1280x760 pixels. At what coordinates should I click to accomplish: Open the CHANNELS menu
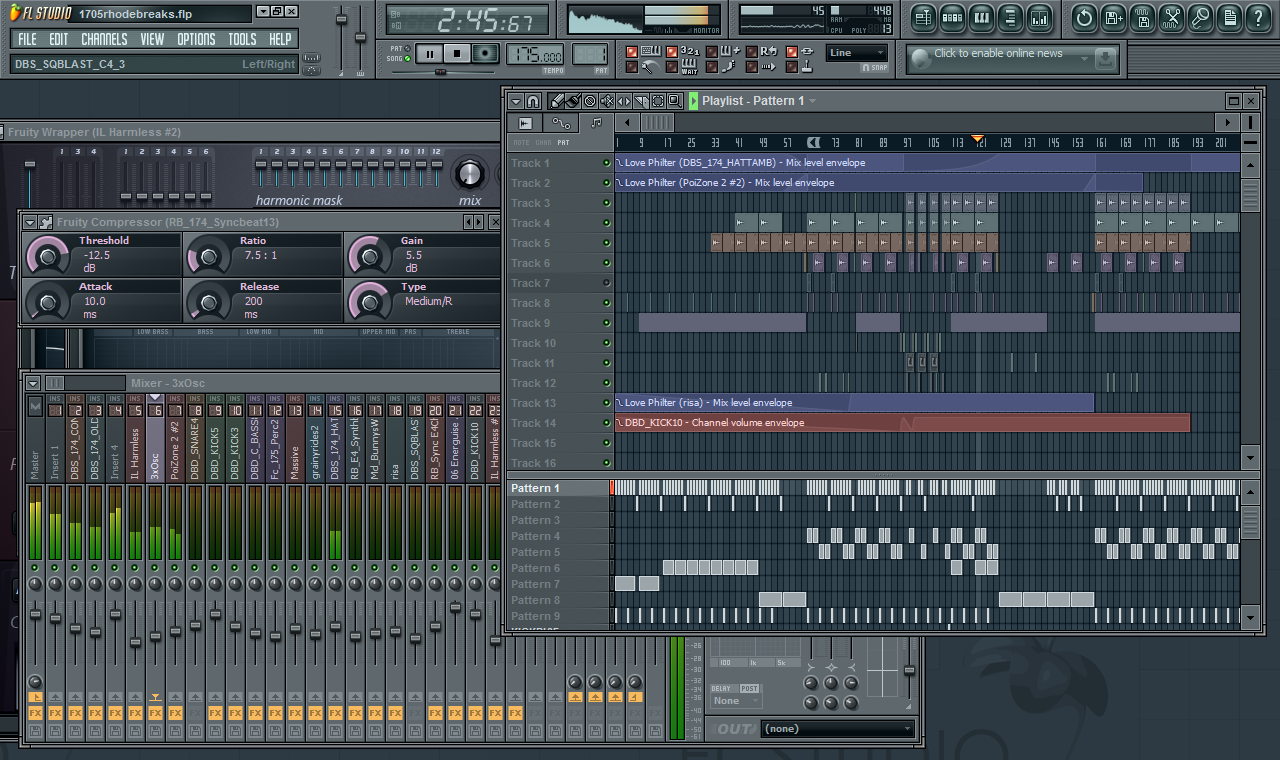(104, 39)
